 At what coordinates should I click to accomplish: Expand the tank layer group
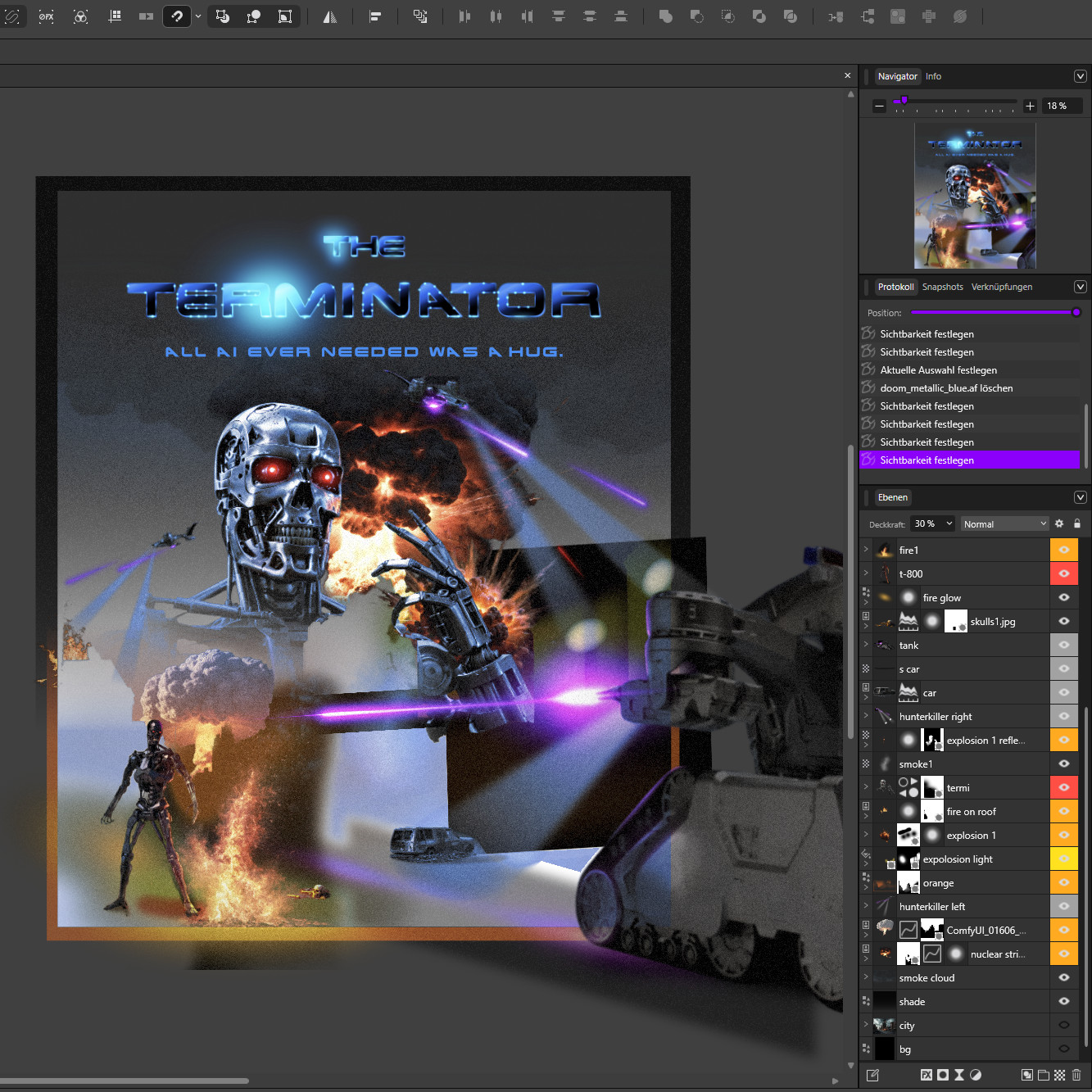[x=866, y=645]
